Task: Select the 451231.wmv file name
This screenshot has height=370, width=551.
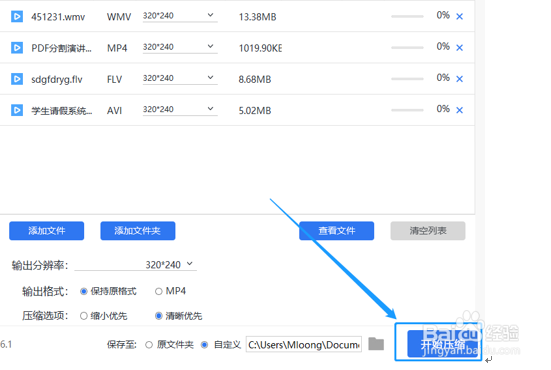Action: pyautogui.click(x=58, y=17)
